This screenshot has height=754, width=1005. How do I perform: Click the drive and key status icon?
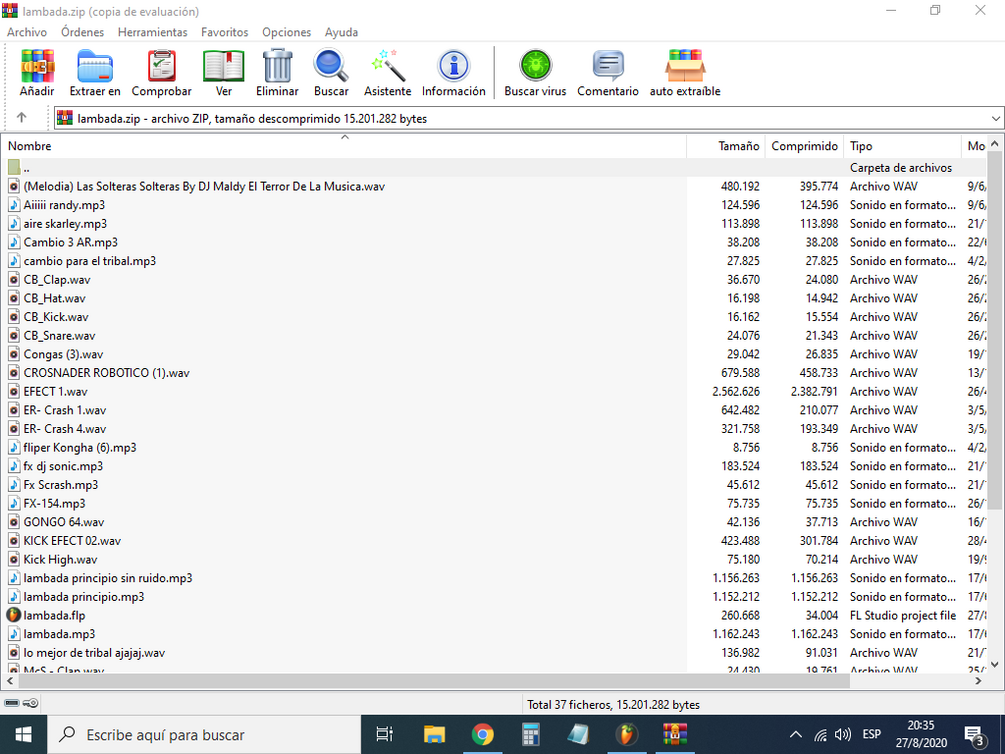[22, 703]
